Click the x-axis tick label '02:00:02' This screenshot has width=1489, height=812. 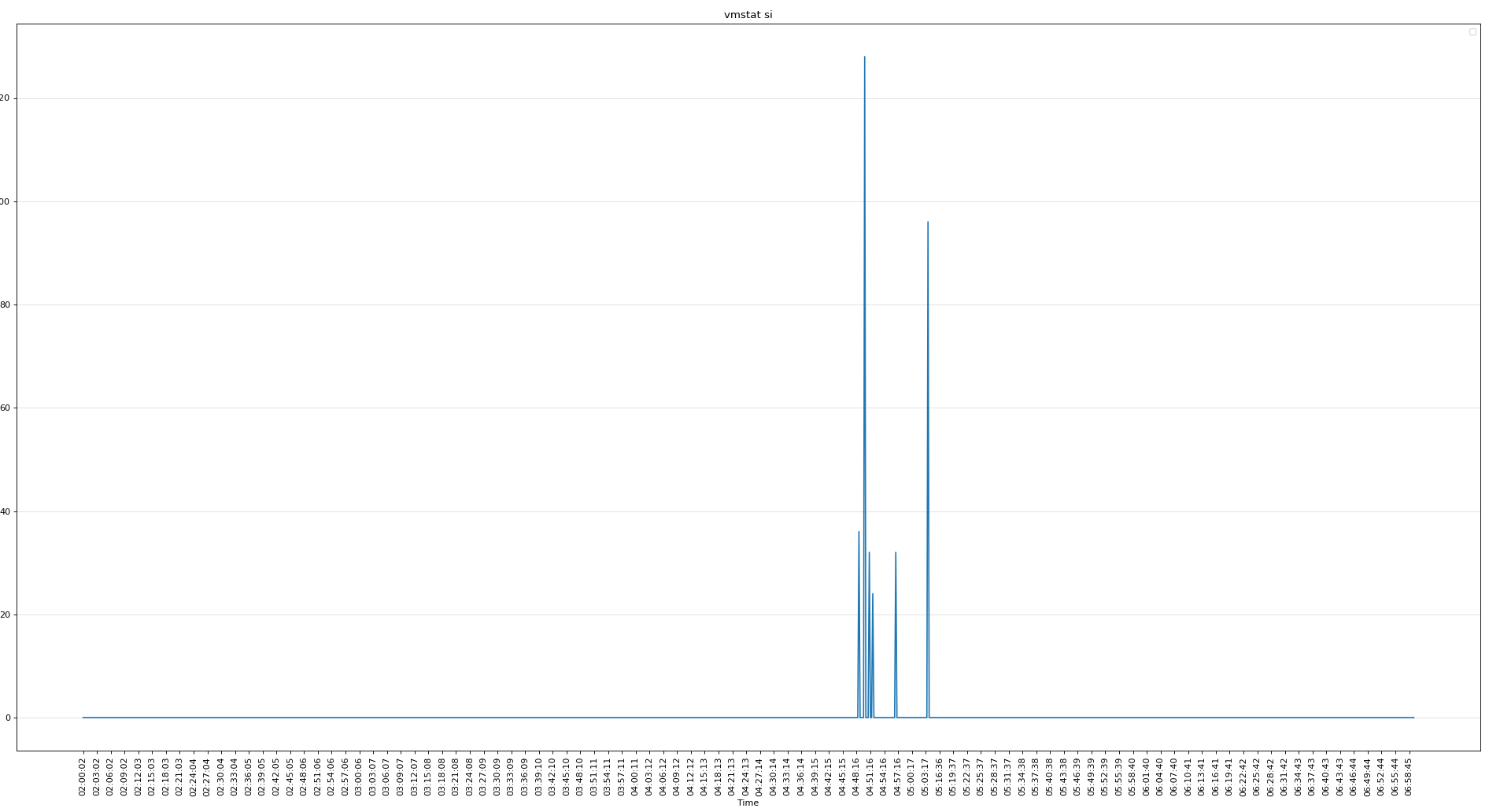[83, 777]
